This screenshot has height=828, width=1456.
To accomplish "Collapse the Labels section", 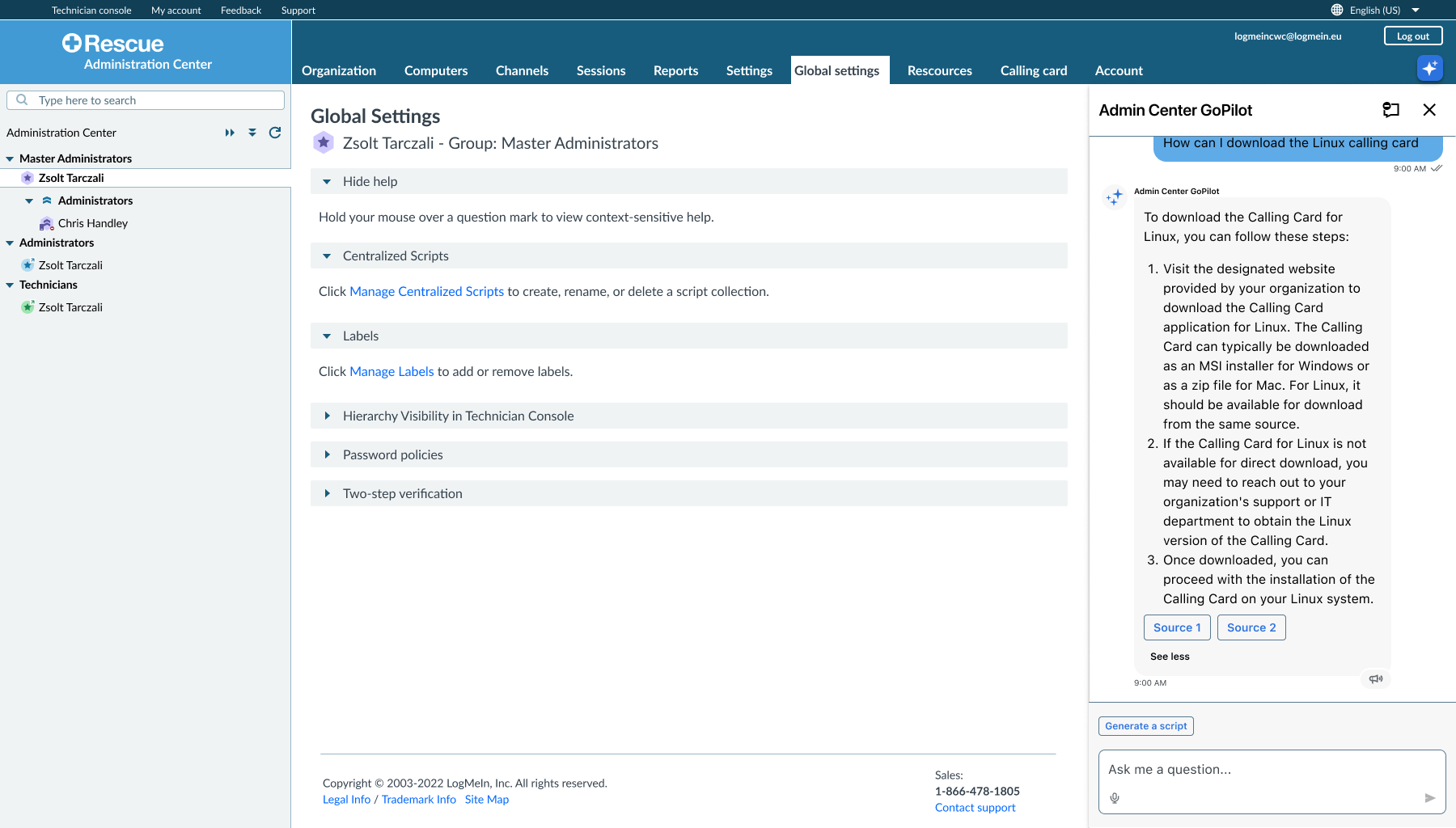I will [x=327, y=336].
